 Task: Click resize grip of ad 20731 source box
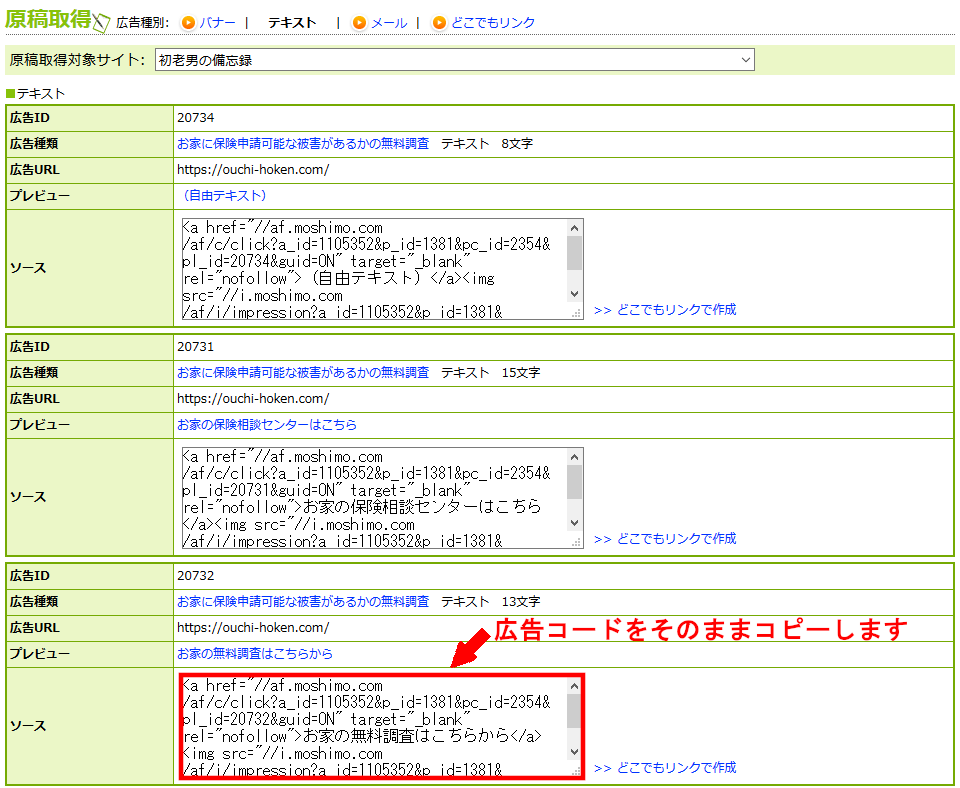(576, 542)
